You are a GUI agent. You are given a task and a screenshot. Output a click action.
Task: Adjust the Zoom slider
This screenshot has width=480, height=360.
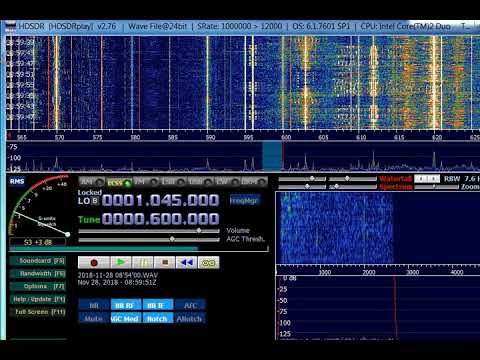436,187
